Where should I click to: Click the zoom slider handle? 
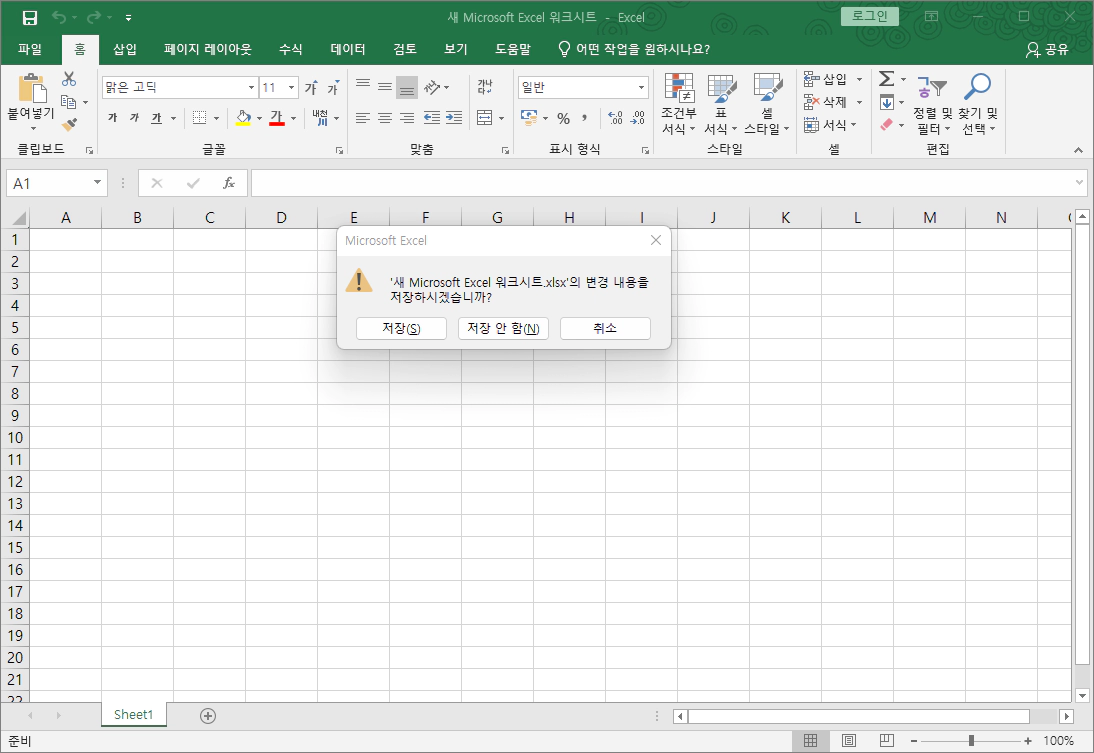(x=971, y=740)
